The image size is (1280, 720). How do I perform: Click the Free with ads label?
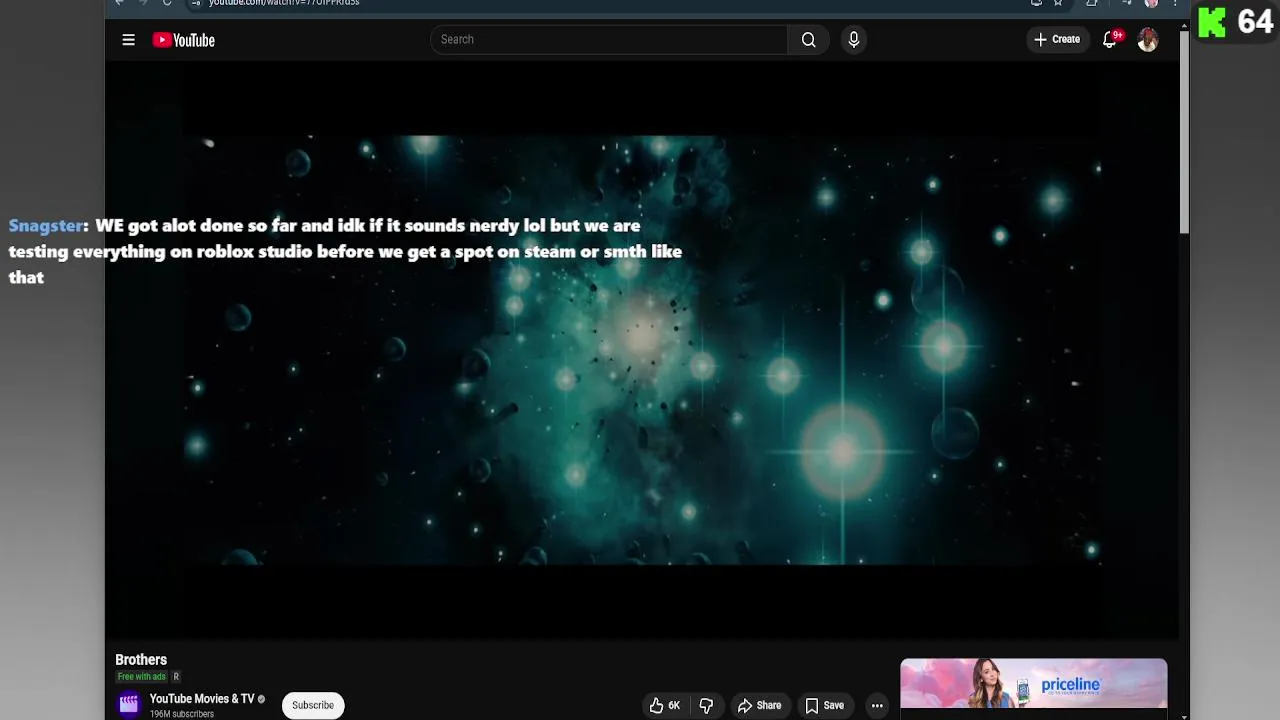141,677
